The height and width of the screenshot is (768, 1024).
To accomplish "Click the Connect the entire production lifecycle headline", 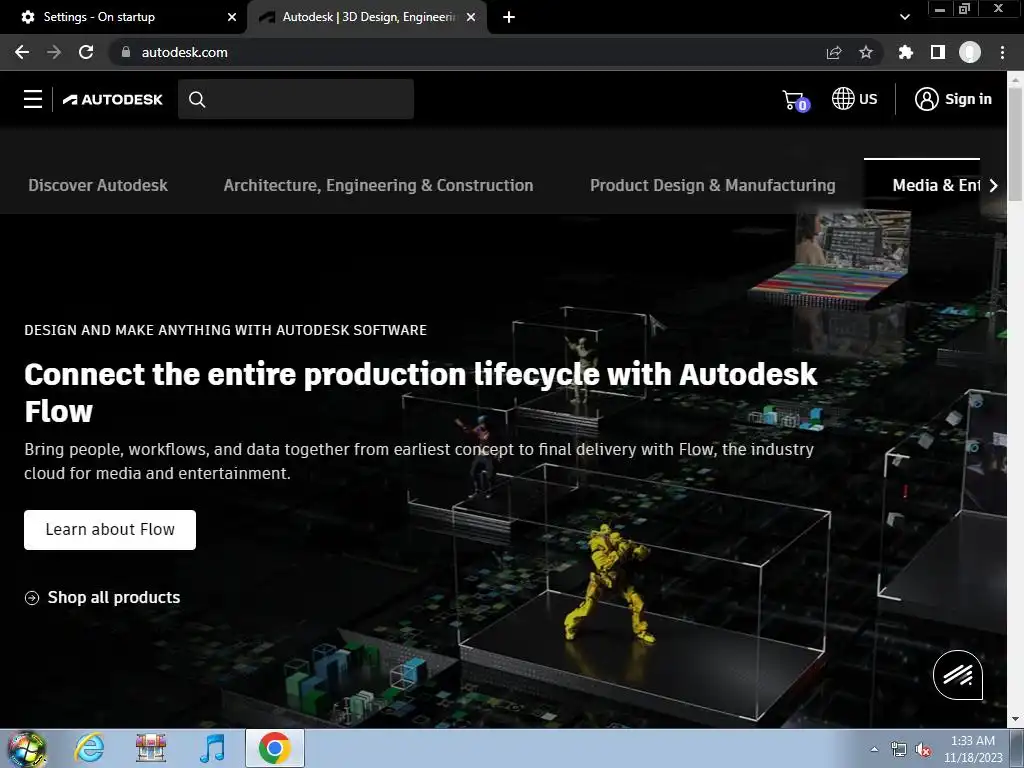I will (421, 392).
